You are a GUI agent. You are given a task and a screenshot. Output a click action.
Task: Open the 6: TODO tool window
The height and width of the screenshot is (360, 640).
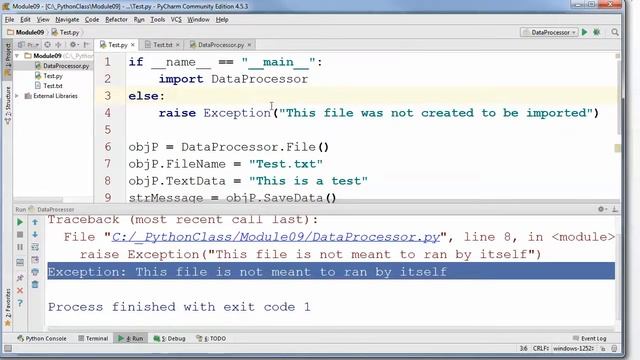coord(211,338)
